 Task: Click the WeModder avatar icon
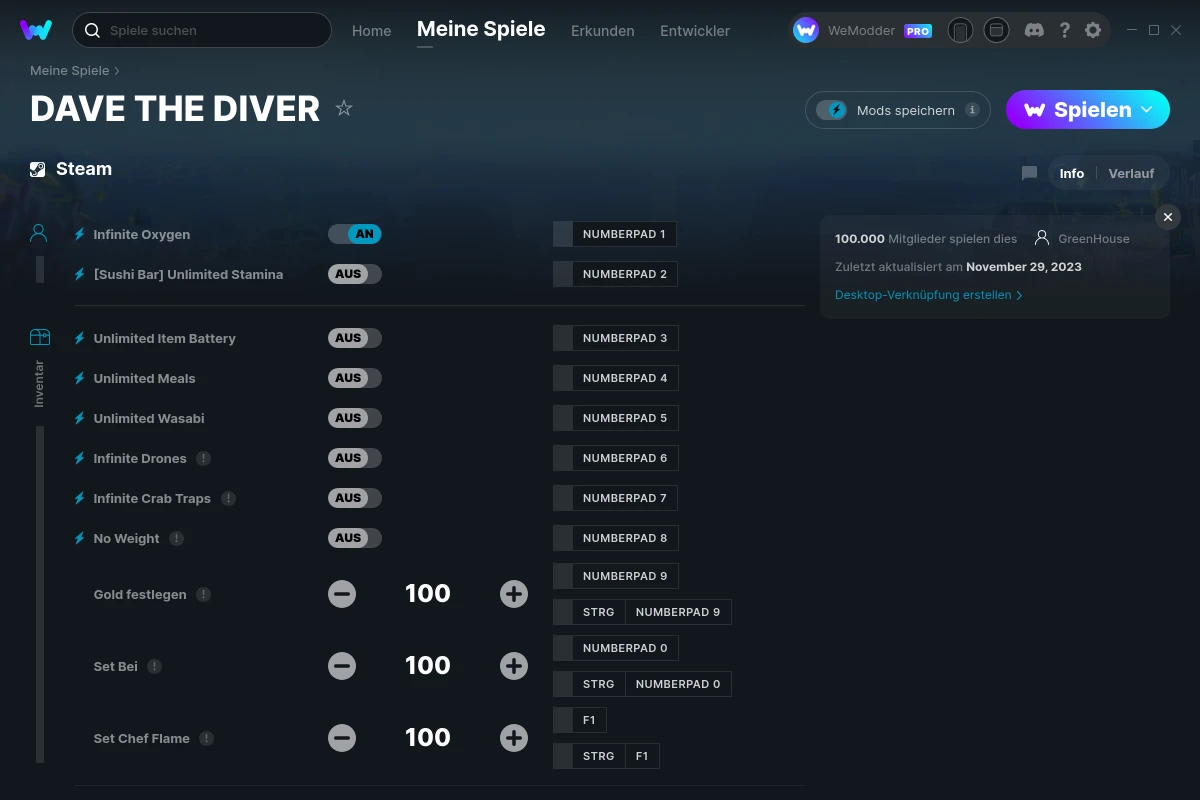806,30
